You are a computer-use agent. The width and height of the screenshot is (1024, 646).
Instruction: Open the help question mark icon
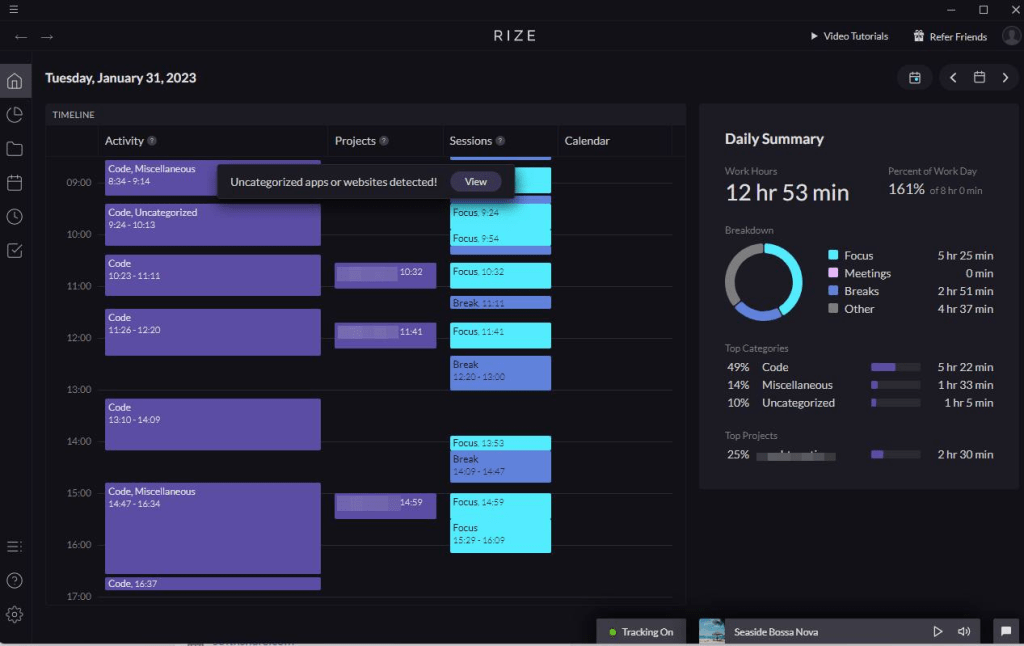[x=15, y=580]
